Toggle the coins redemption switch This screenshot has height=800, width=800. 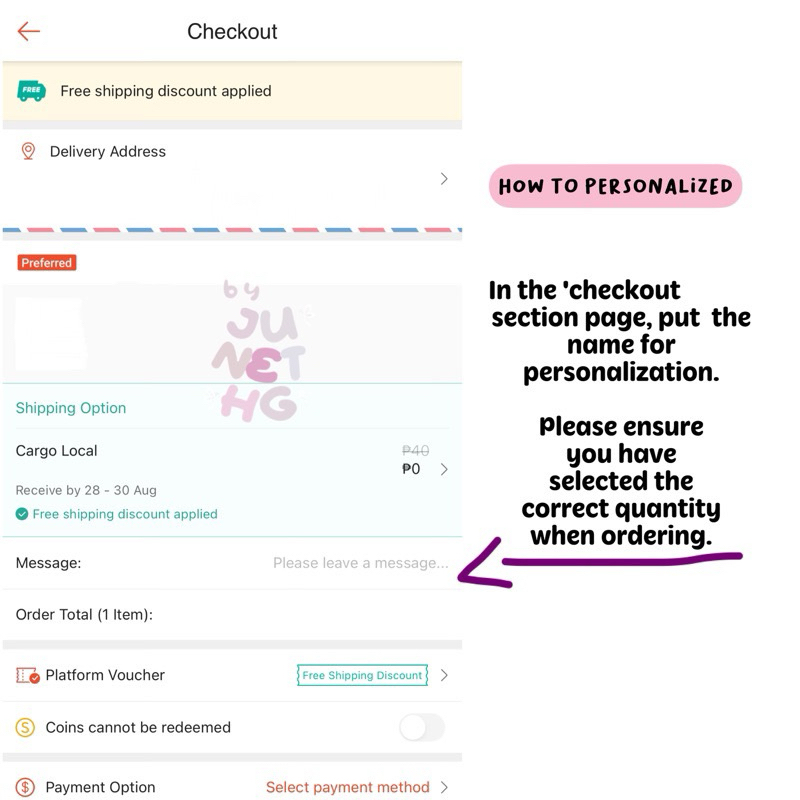coord(421,727)
